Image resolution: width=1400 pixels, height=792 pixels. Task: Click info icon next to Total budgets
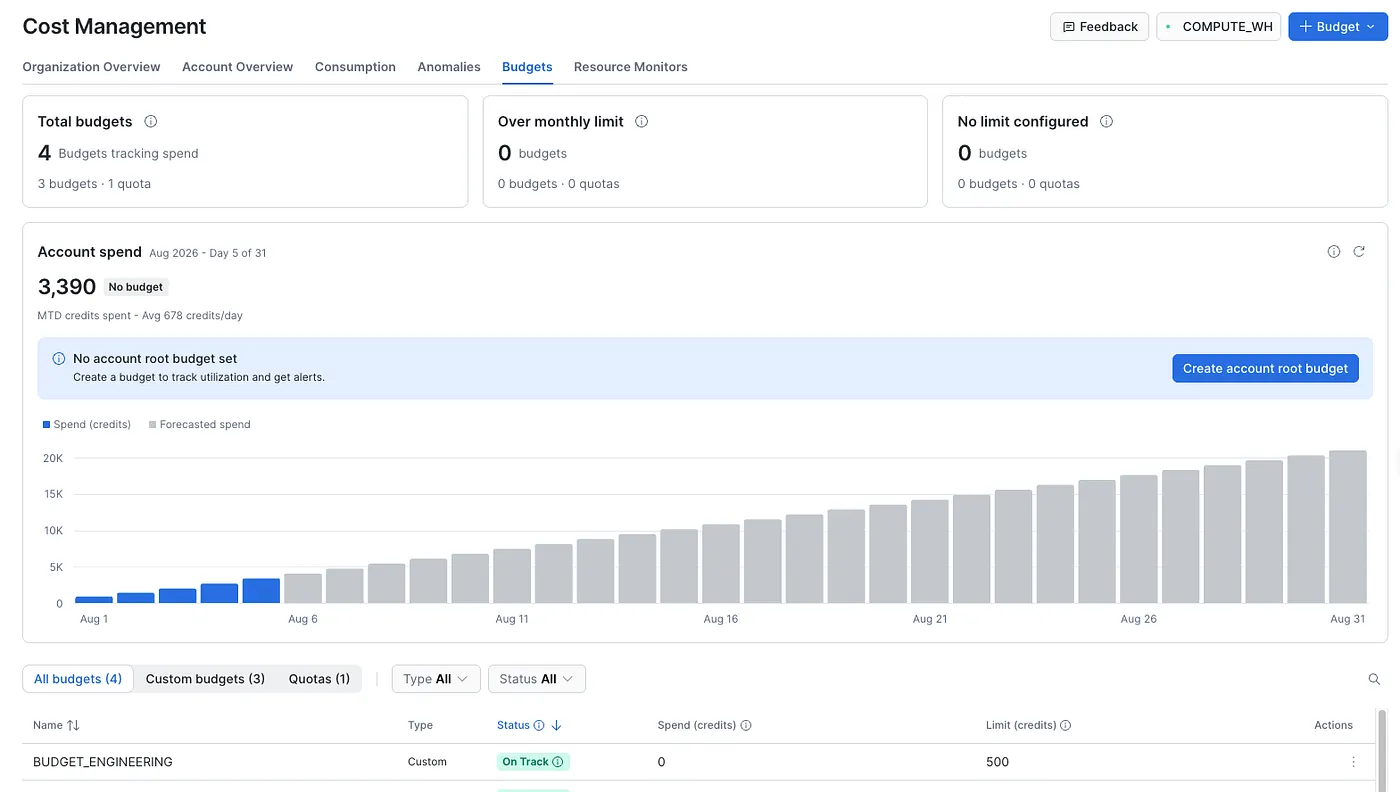click(151, 121)
